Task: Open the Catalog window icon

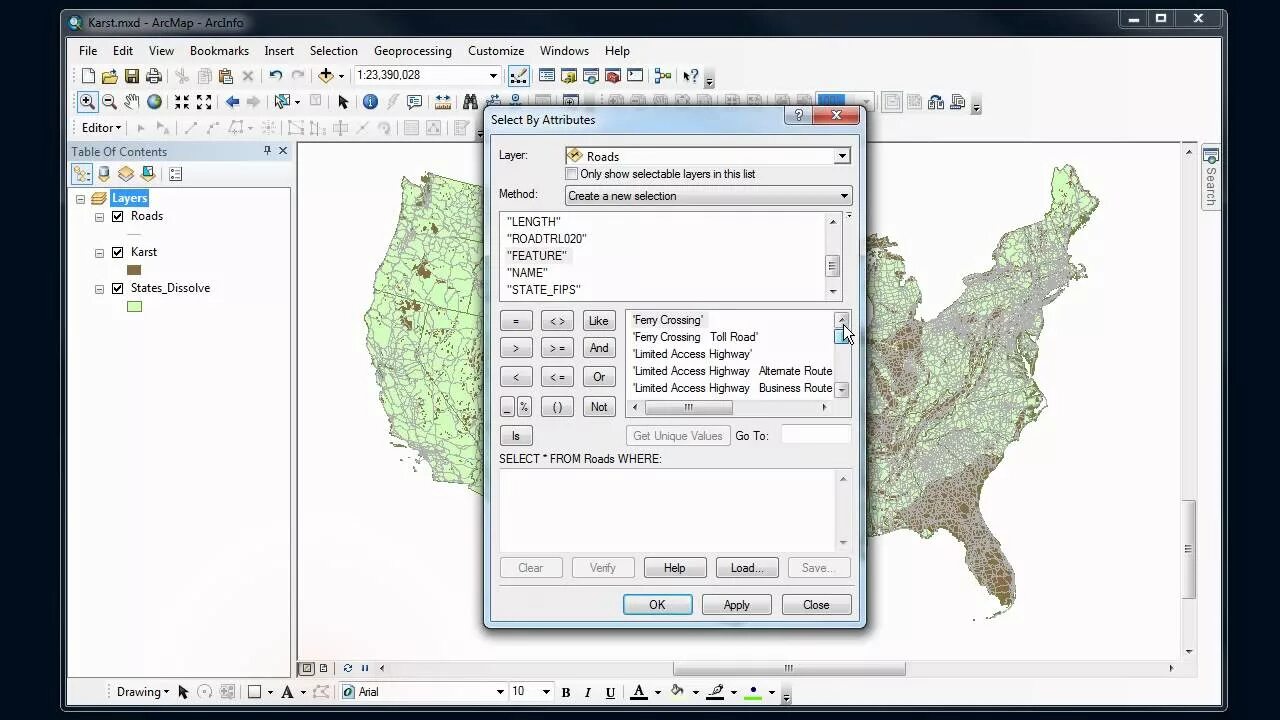Action: [569, 76]
